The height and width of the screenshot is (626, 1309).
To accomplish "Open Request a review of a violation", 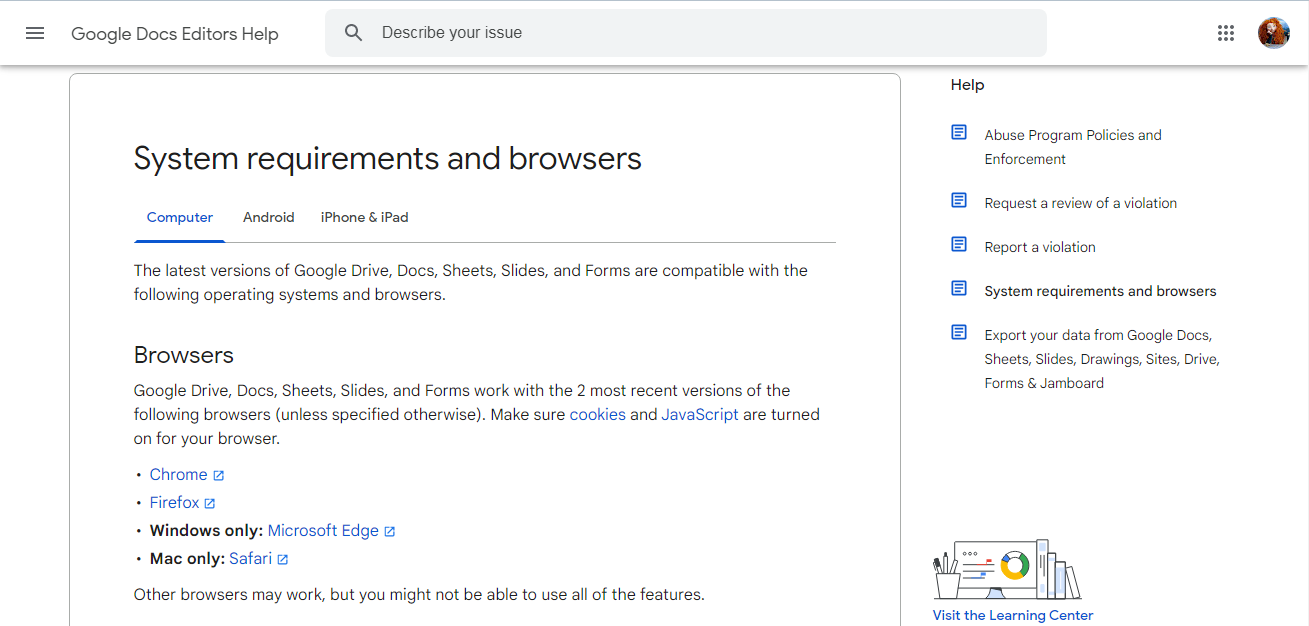I will click(1081, 203).
